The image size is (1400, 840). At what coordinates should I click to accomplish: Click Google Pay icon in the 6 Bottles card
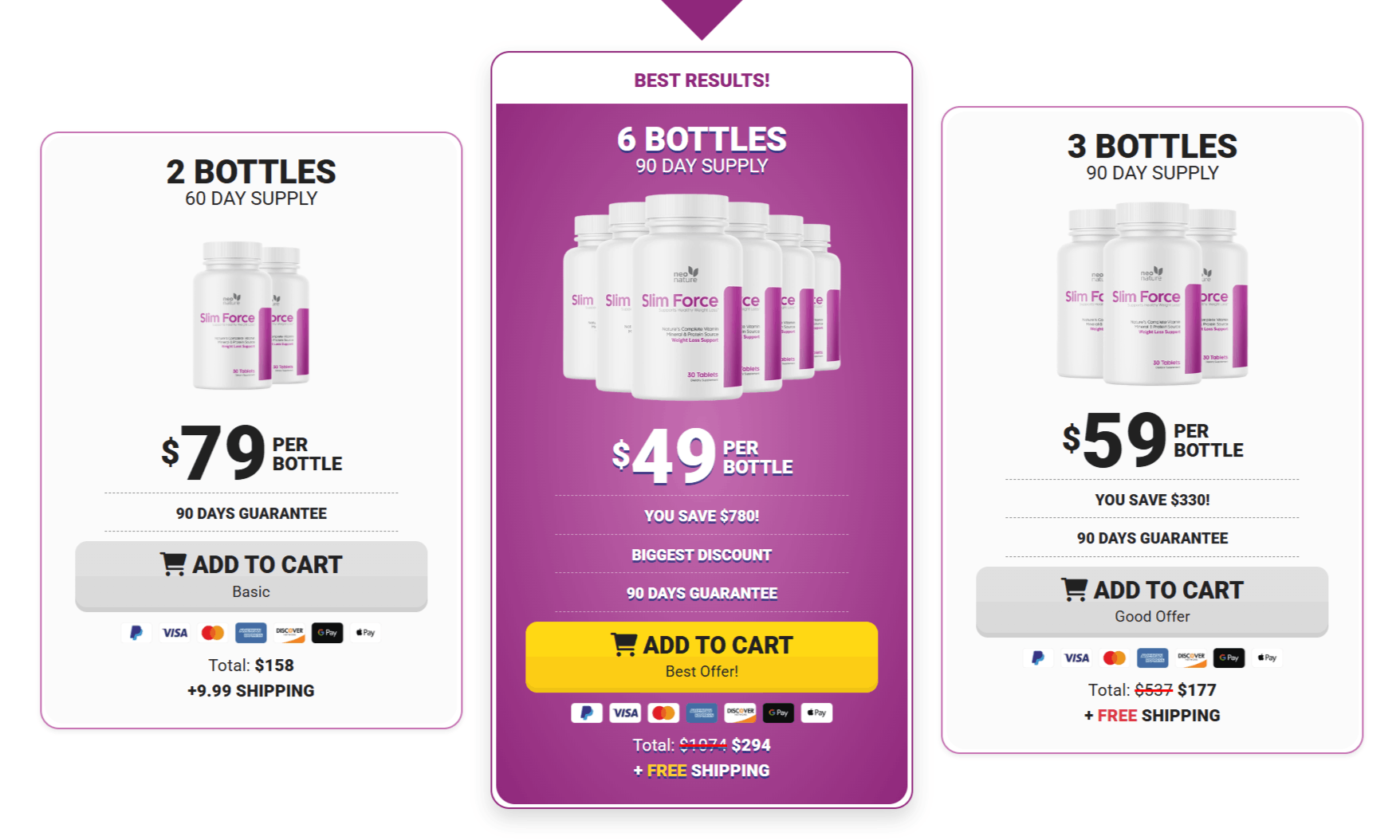[x=778, y=712]
